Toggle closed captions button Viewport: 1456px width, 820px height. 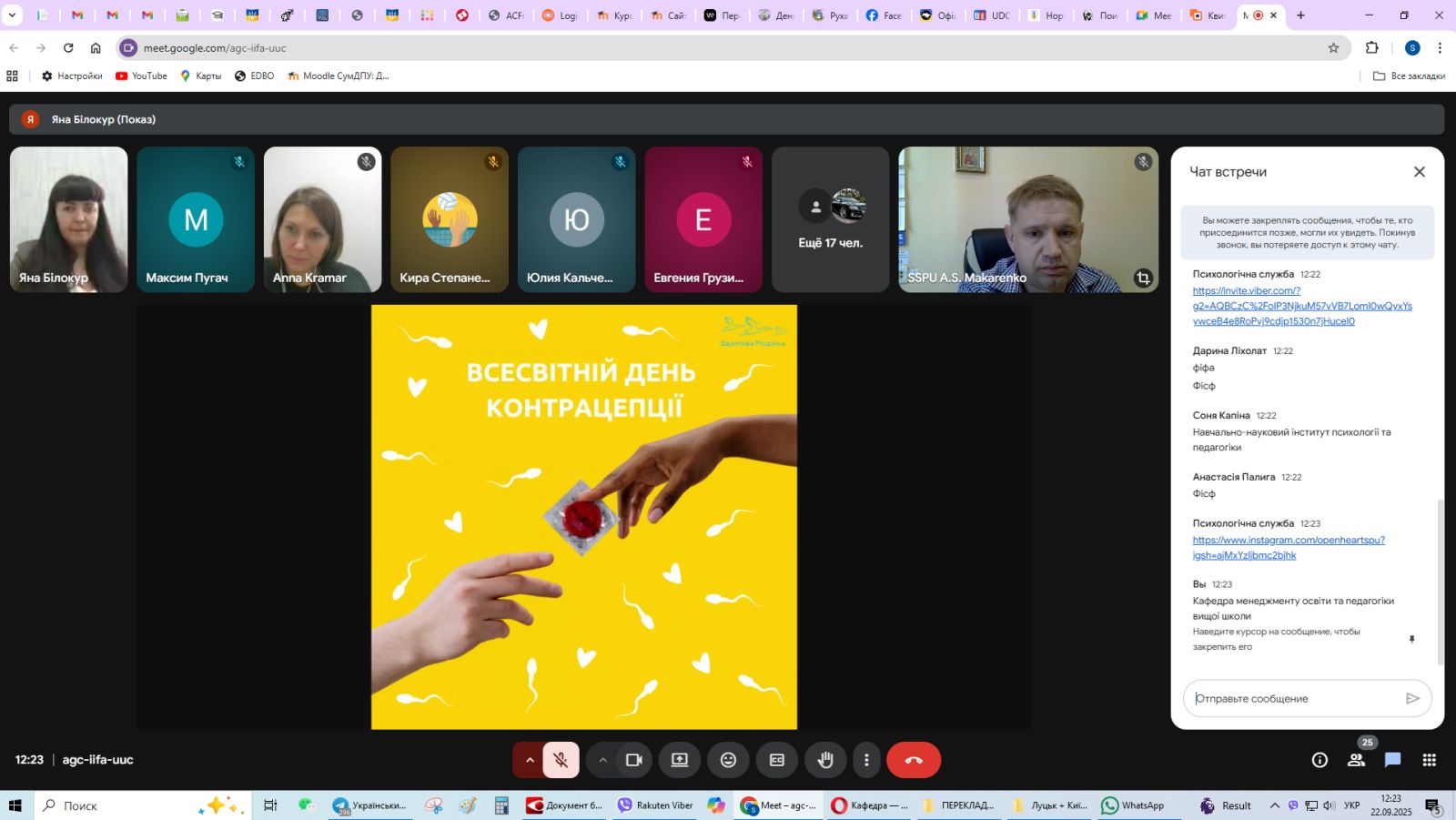[x=777, y=760]
